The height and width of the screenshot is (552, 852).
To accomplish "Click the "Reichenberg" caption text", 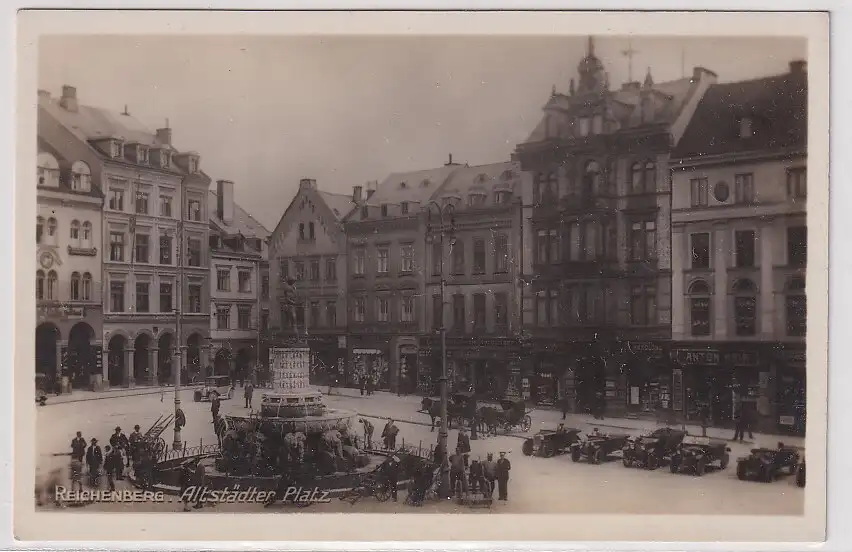I will (111, 494).
